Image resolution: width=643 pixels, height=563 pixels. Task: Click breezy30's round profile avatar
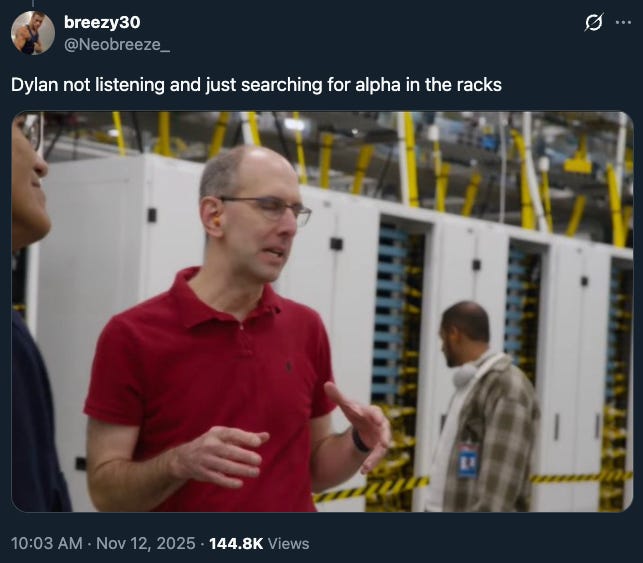[33, 33]
